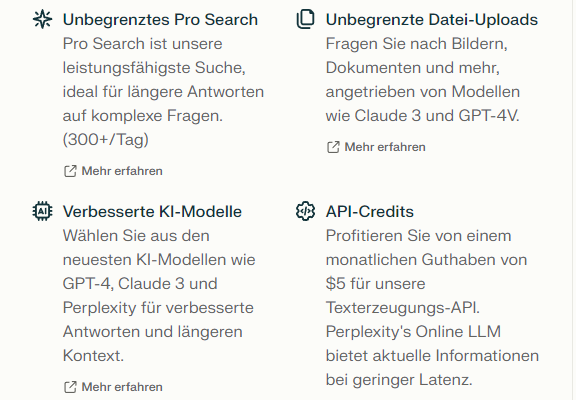The height and width of the screenshot is (400, 576).
Task: Click the sparkle icon beside Unbegrenztes Pro Search
Action: [x=42, y=19]
